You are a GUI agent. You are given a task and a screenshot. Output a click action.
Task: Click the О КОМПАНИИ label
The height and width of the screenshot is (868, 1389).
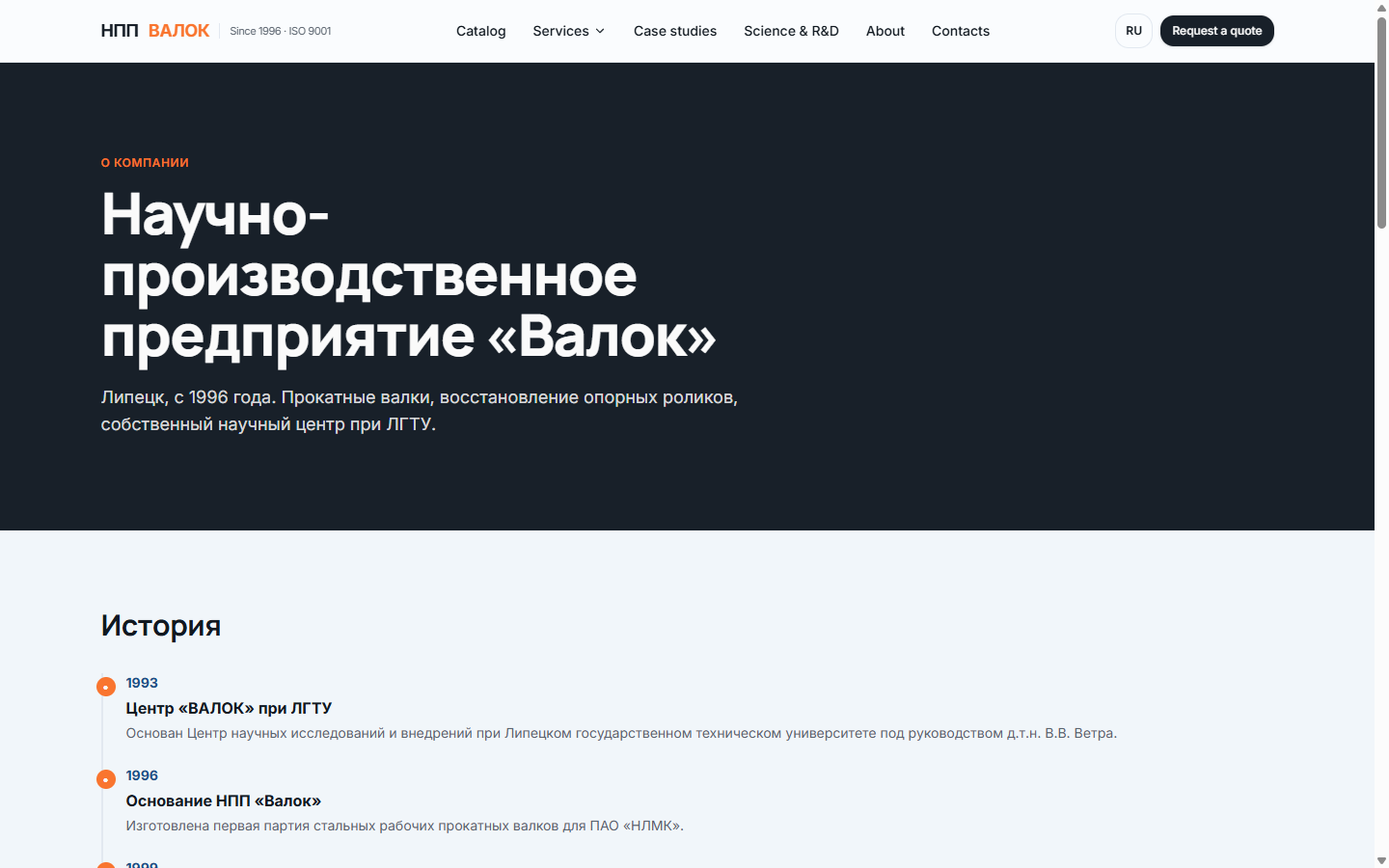(x=145, y=163)
